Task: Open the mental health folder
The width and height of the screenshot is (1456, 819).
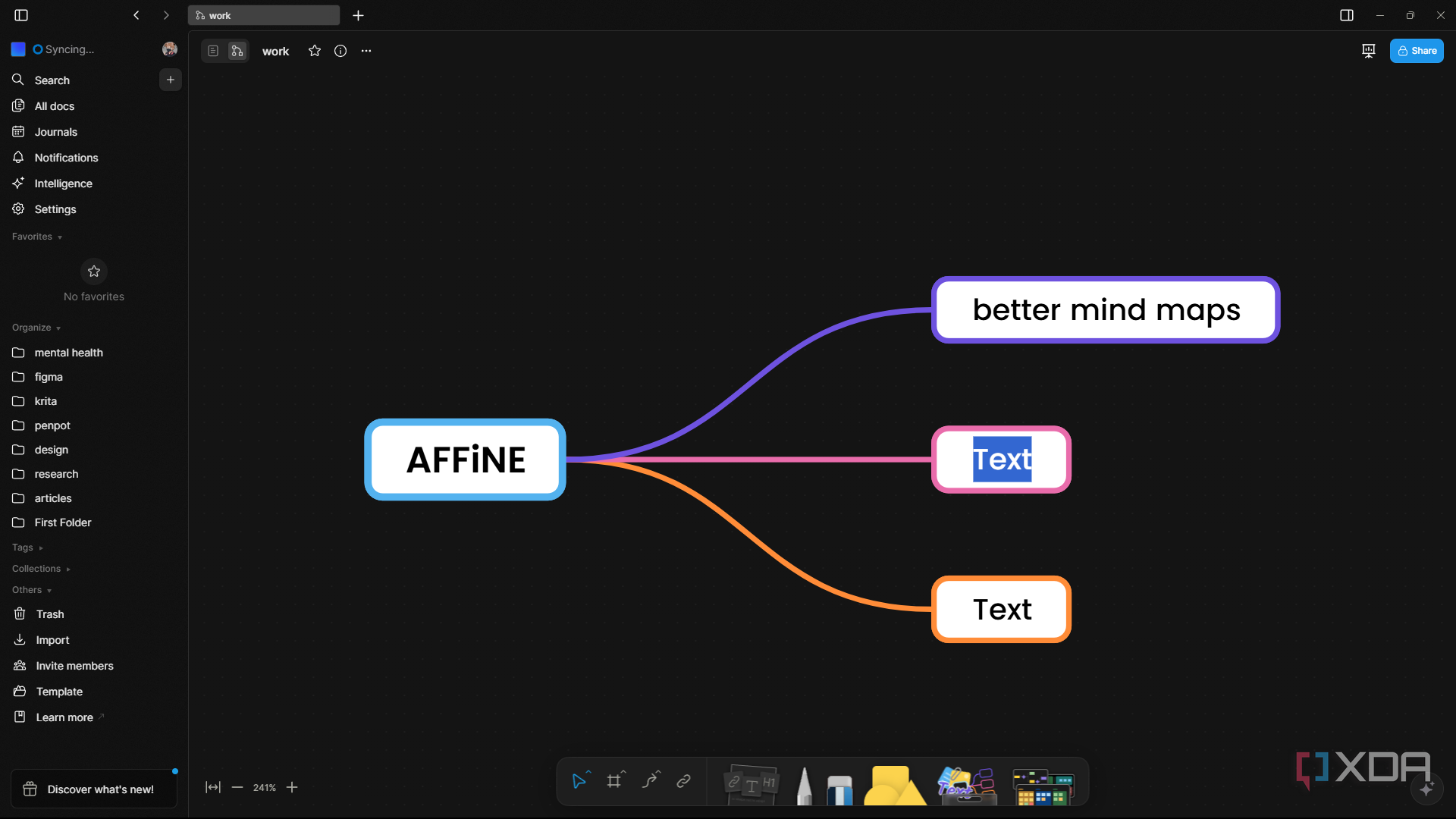Action: coord(94,353)
